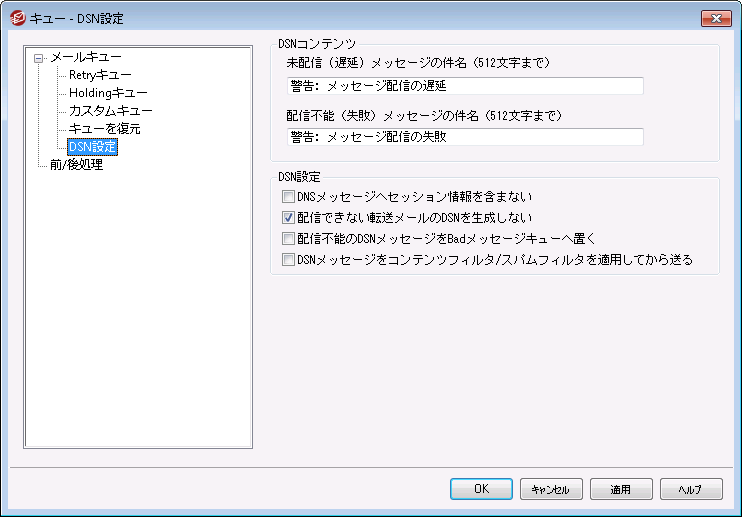Open the Retryキュー settings page
This screenshot has height=517, width=742.
click(x=100, y=75)
